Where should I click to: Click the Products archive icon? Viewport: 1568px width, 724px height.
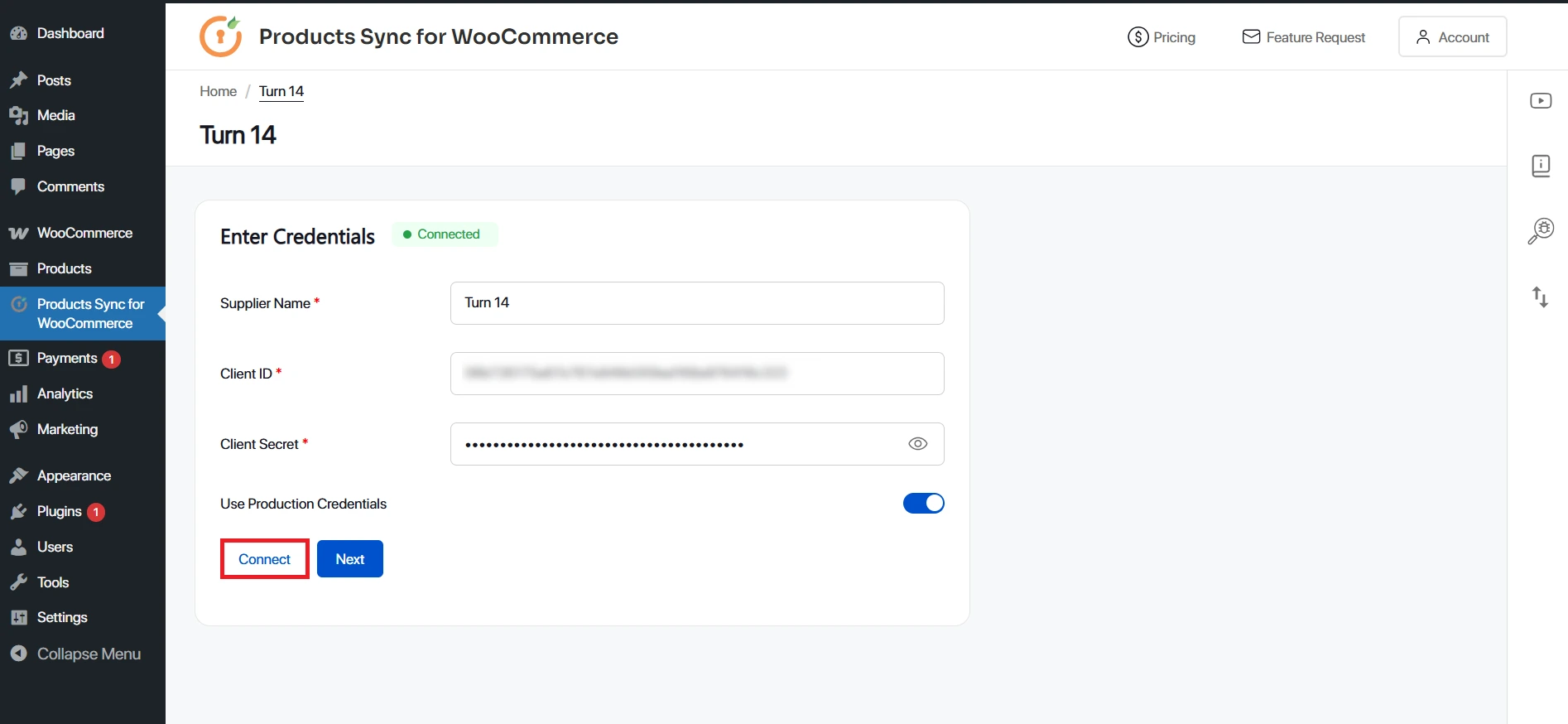tap(18, 268)
